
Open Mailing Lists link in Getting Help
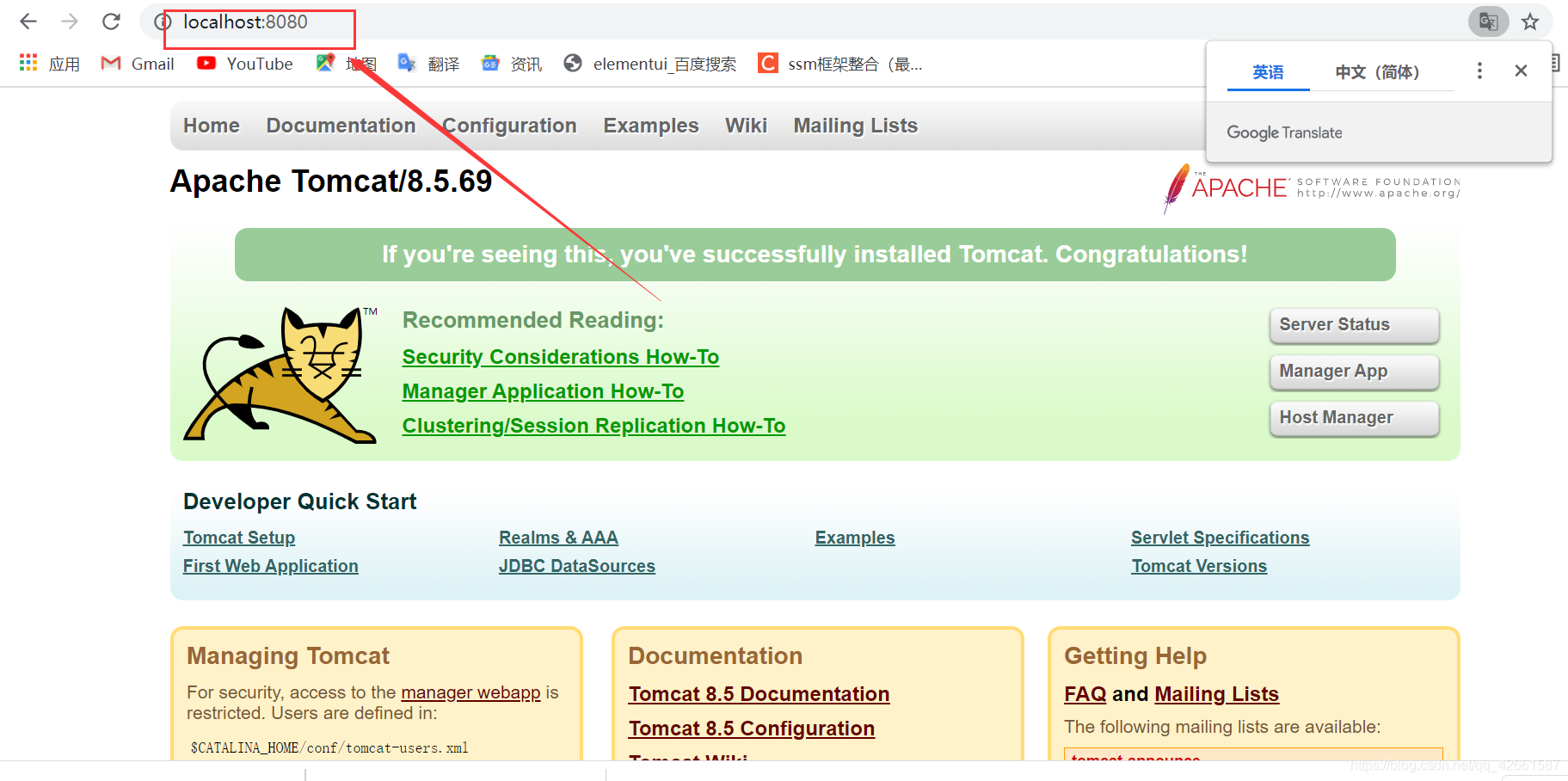1217,694
